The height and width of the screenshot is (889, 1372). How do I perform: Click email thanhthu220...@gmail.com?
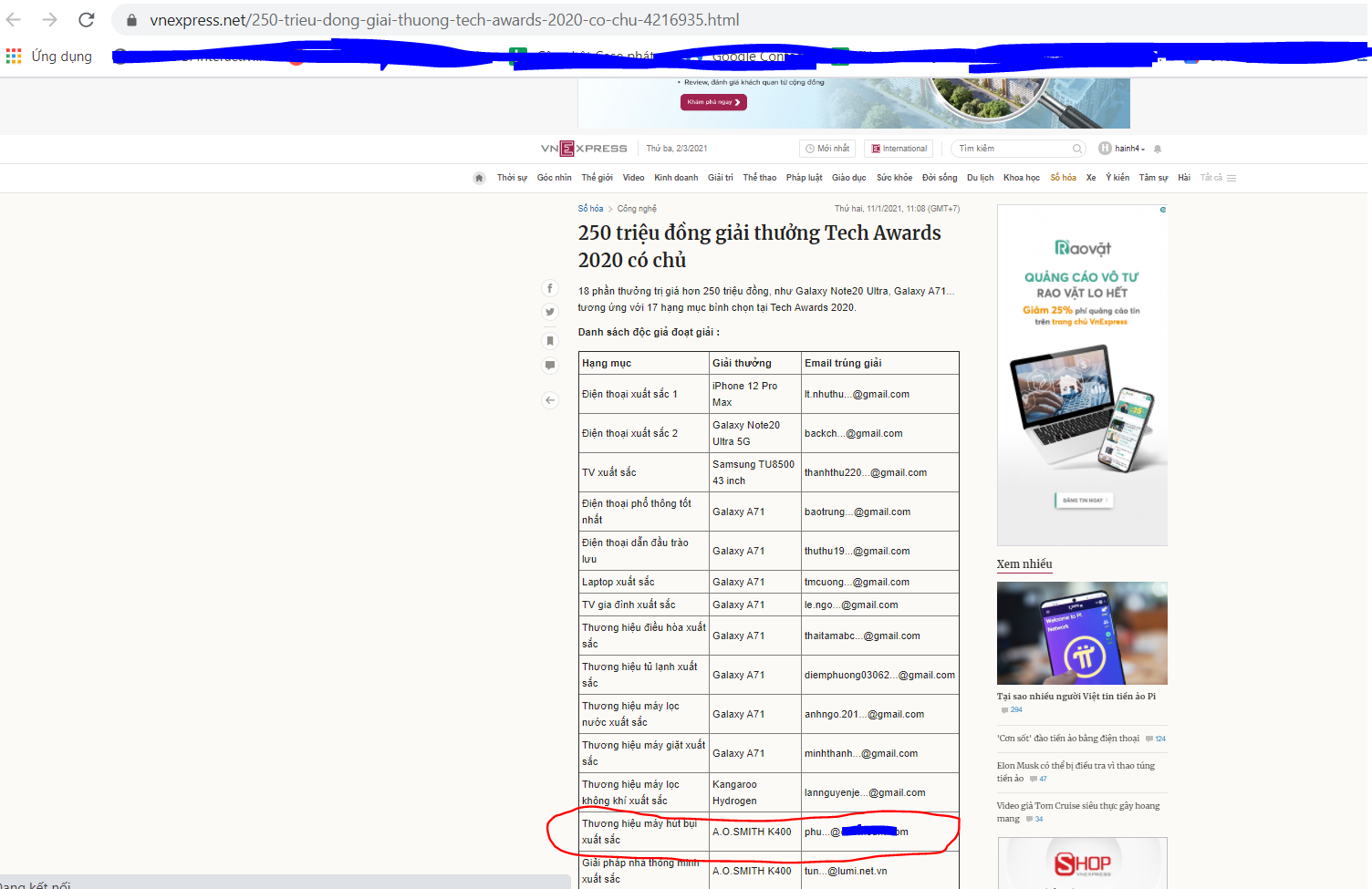point(866,473)
